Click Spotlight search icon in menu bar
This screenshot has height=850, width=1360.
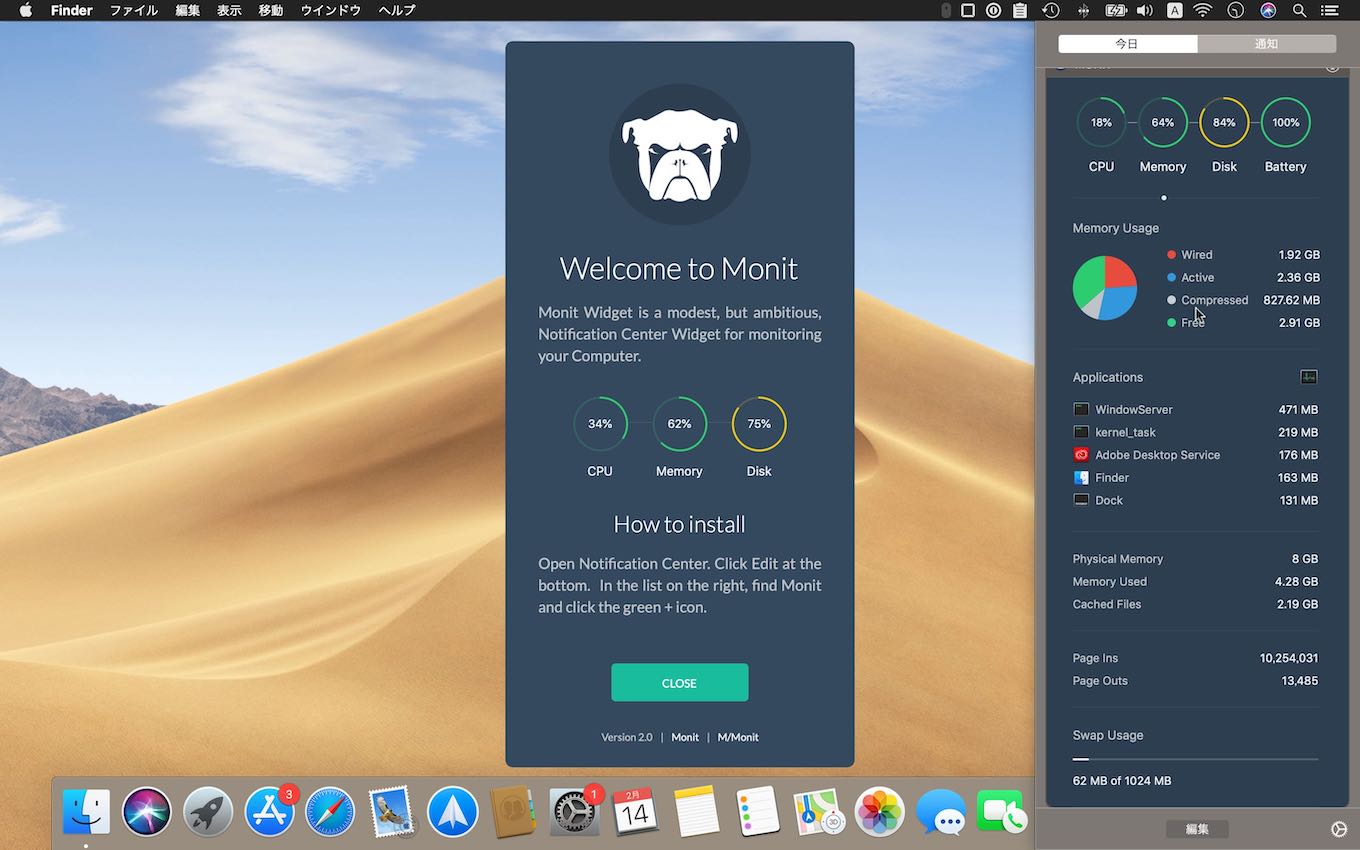pyautogui.click(x=1299, y=10)
